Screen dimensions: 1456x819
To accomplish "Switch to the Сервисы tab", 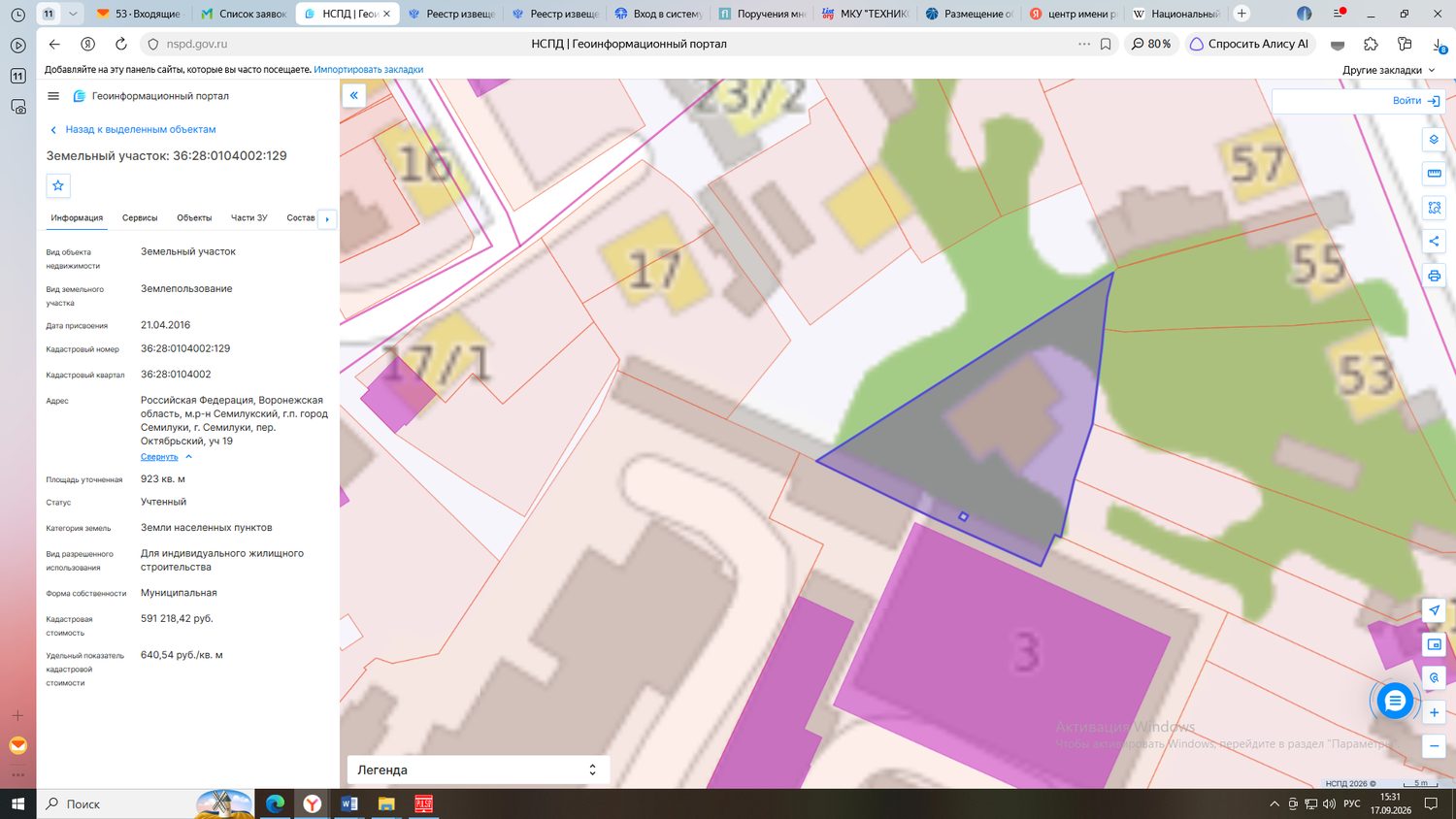I will tap(140, 218).
